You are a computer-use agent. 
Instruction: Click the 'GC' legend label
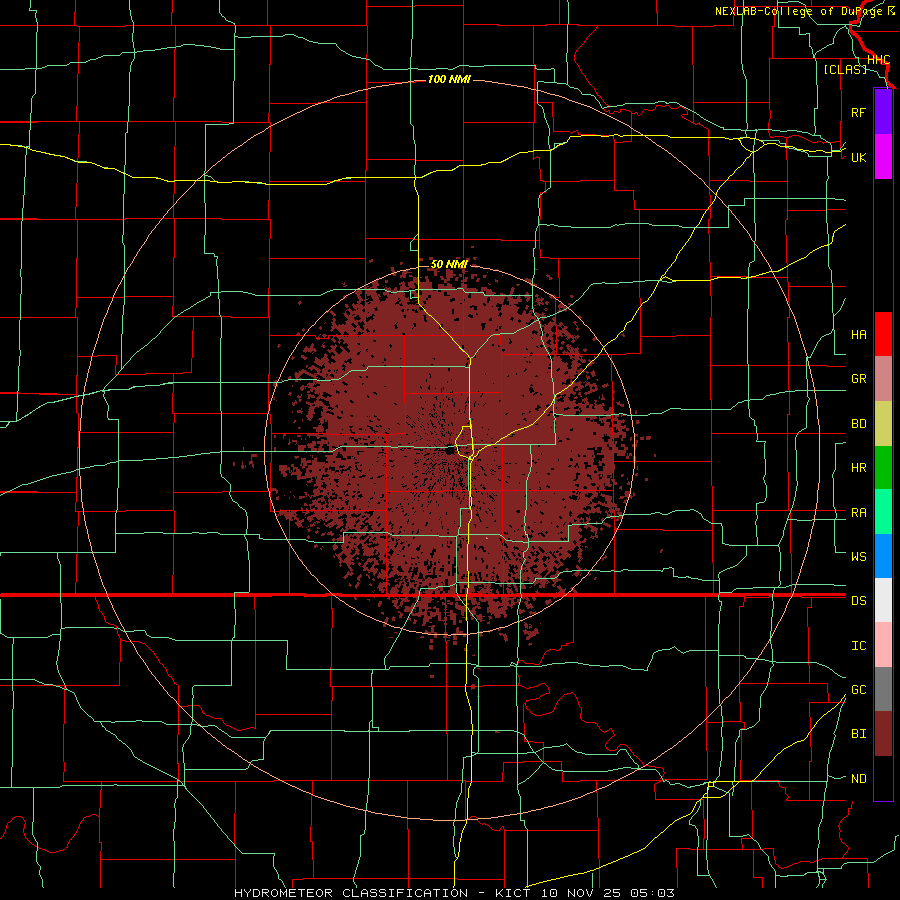point(858,690)
